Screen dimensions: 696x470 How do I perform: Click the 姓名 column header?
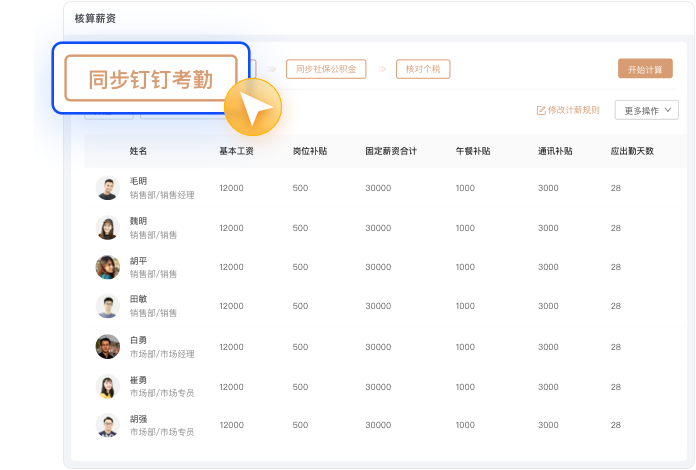[x=138, y=151]
